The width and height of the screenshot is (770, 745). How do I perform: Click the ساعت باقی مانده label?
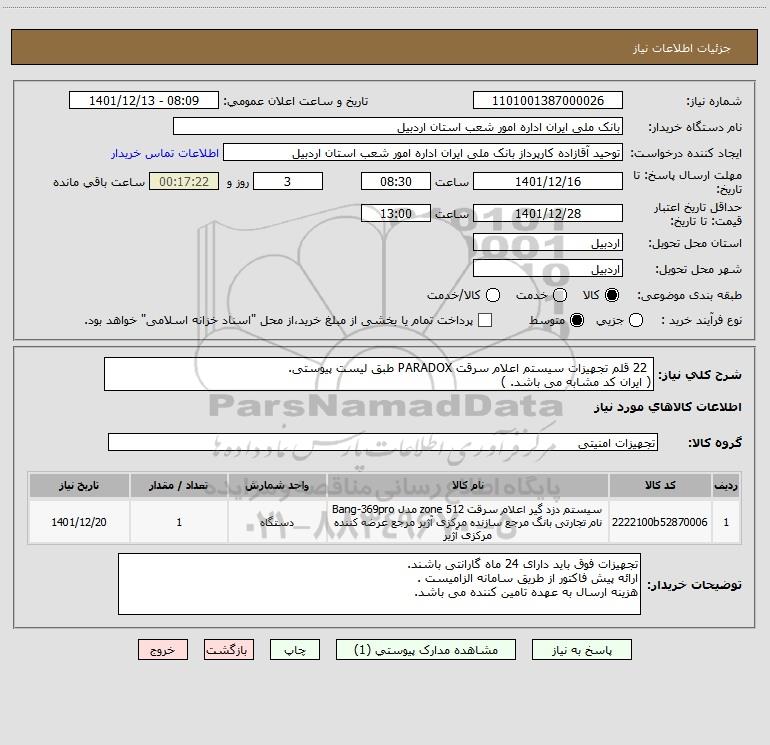pos(99,182)
